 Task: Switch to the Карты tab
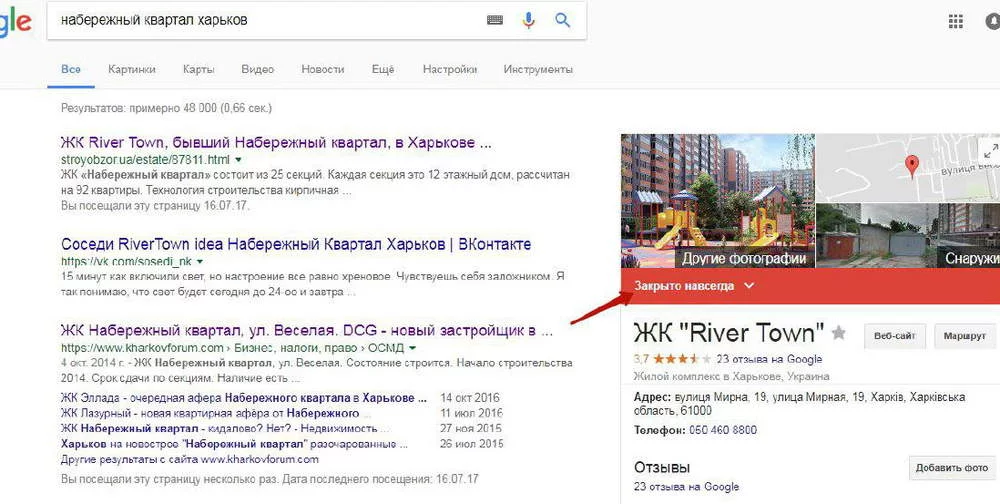[198, 69]
